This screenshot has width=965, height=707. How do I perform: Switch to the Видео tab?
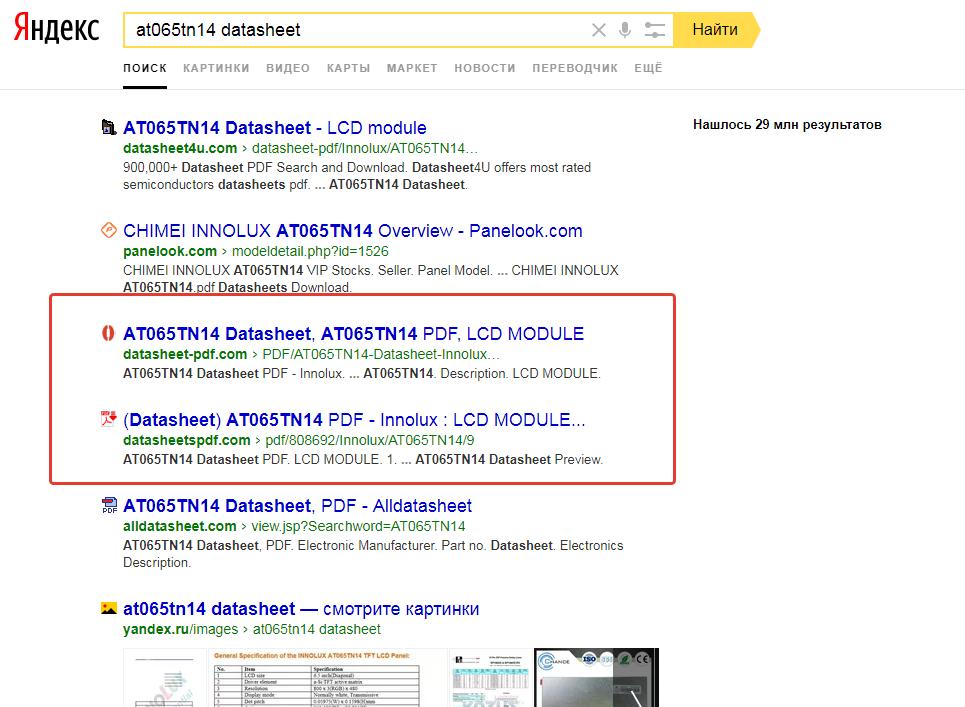pyautogui.click(x=288, y=68)
